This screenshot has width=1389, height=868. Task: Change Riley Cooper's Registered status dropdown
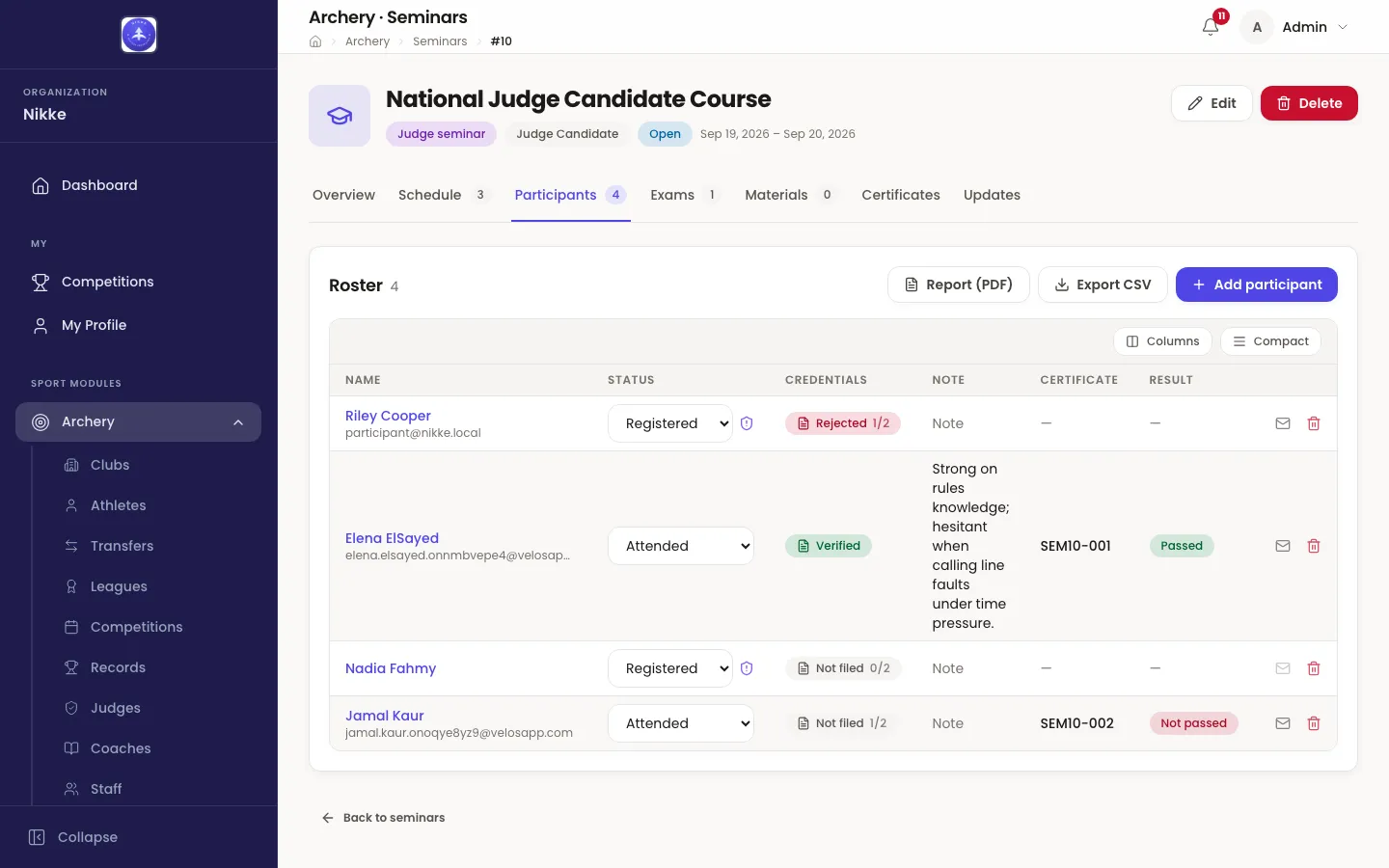(670, 423)
